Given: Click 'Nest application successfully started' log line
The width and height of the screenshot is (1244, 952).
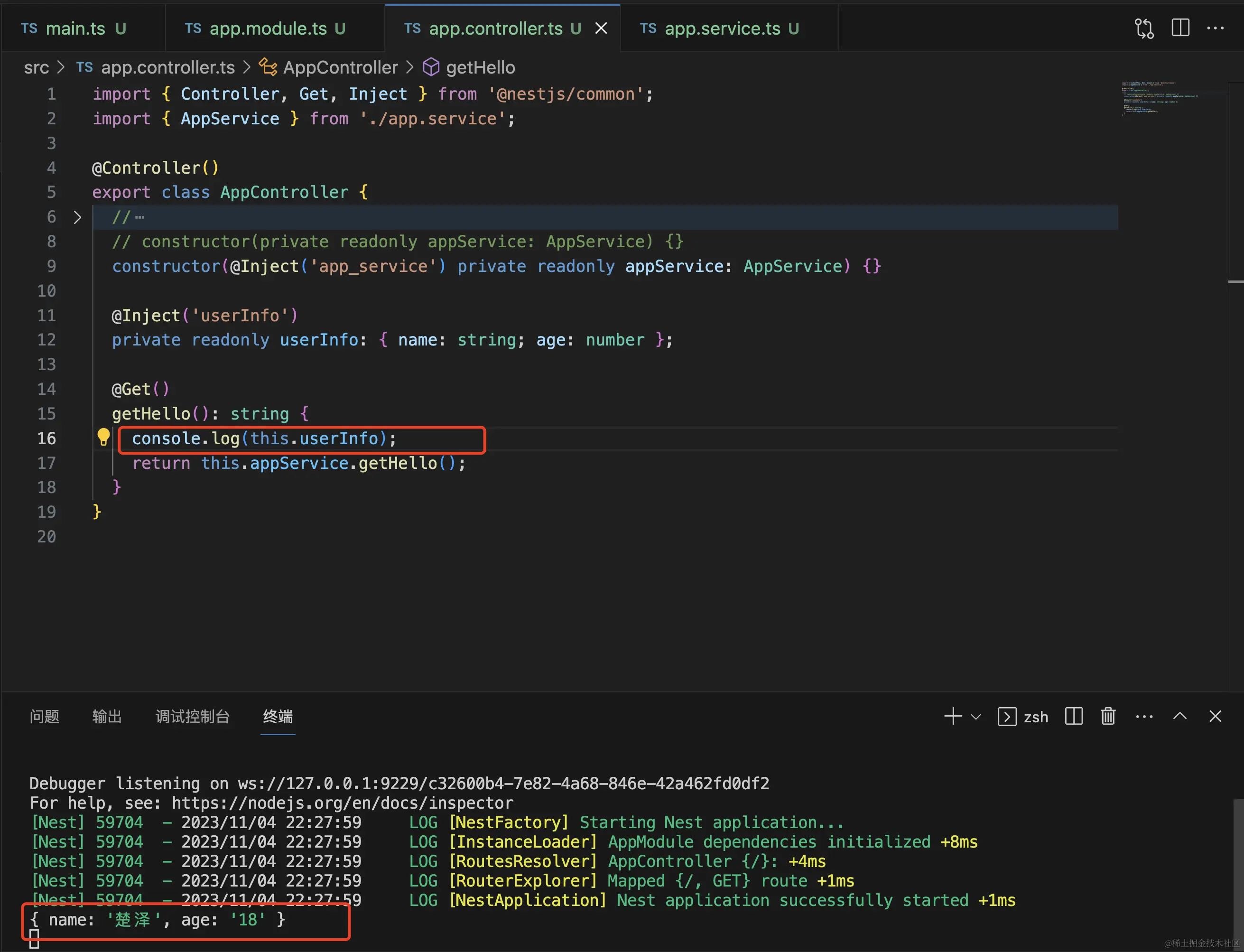Looking at the screenshot, I should click(x=792, y=900).
